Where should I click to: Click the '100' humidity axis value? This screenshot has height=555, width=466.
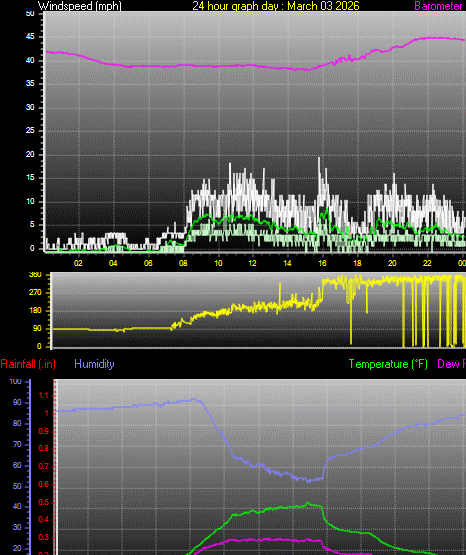16,382
